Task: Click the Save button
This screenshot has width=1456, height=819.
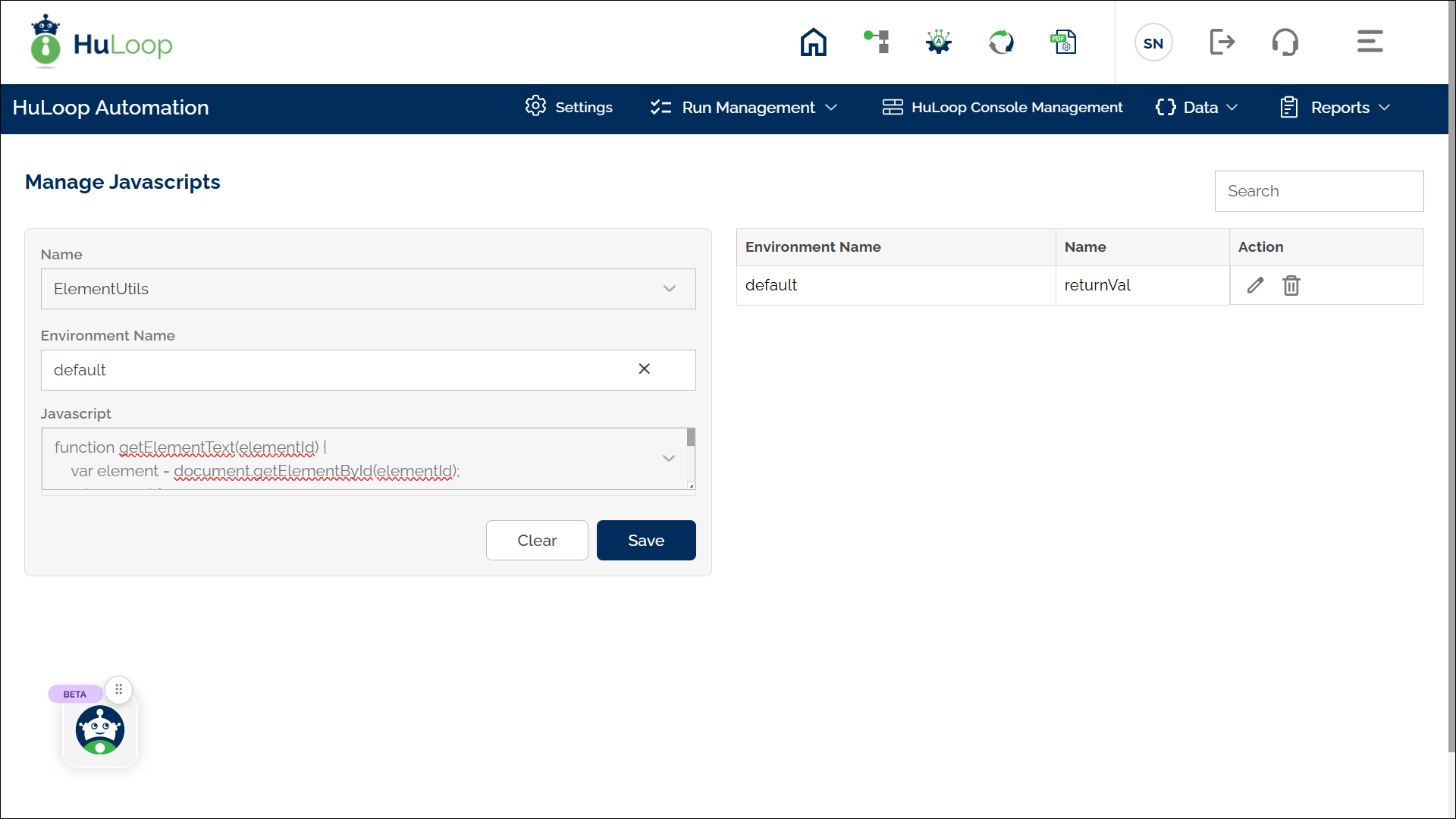Action: pos(645,541)
